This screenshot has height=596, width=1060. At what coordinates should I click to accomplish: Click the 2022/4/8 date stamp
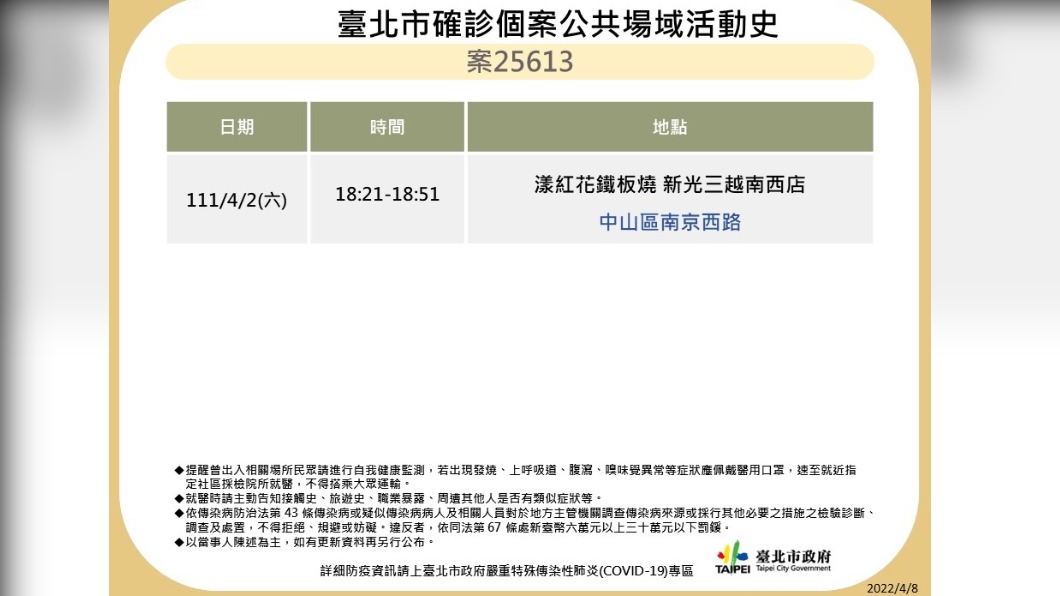click(892, 589)
